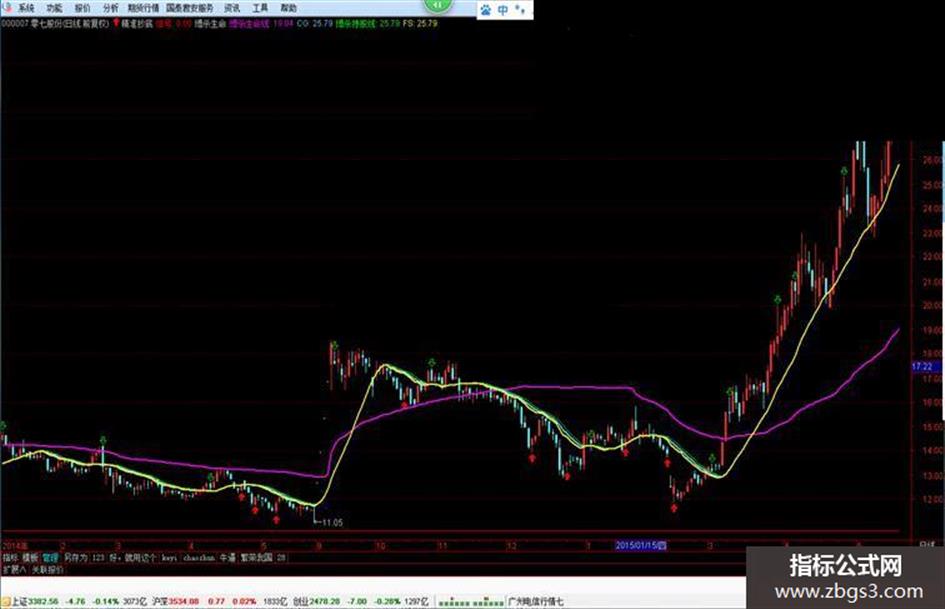Click the 另存为 button
This screenshot has height=609, width=945.
point(75,558)
